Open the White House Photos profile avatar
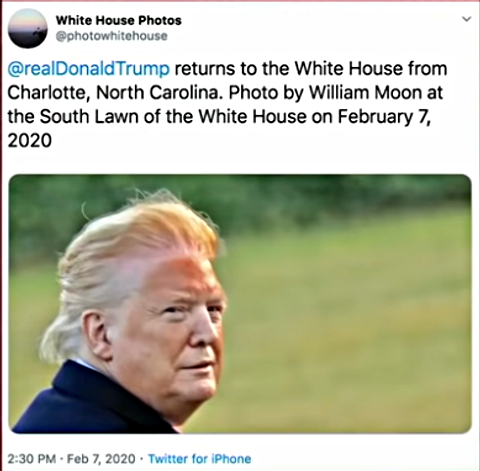480x471 pixels. [x=28, y=29]
